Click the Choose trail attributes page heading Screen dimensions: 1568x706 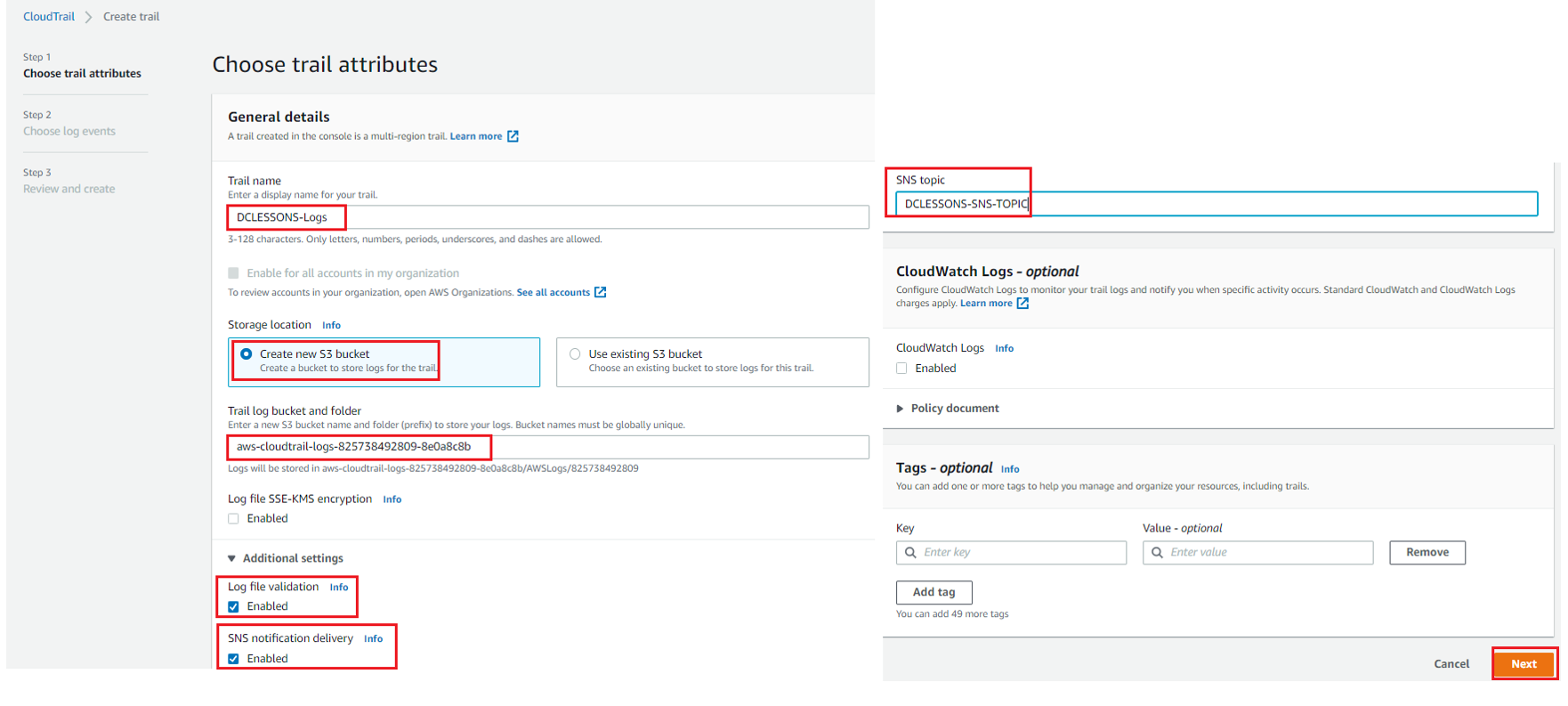click(x=325, y=65)
